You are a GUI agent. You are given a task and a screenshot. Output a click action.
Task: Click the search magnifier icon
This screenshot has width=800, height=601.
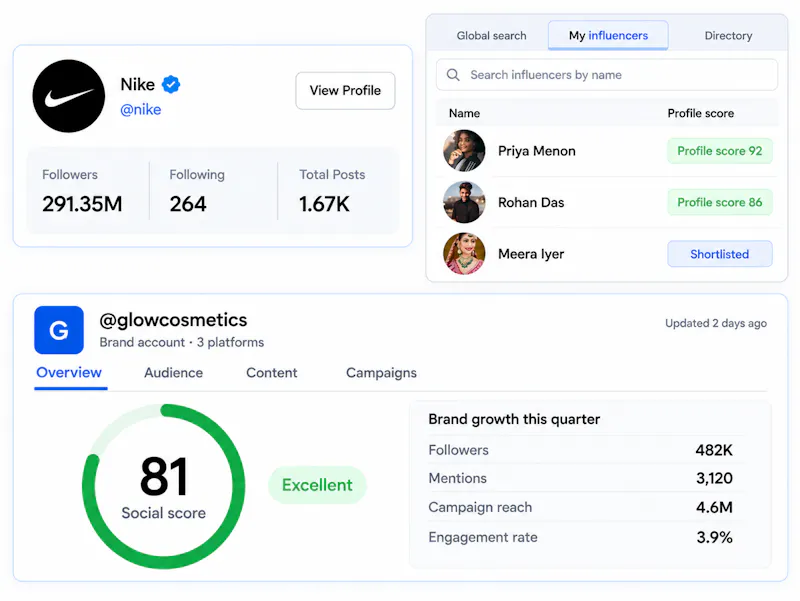pyautogui.click(x=453, y=75)
